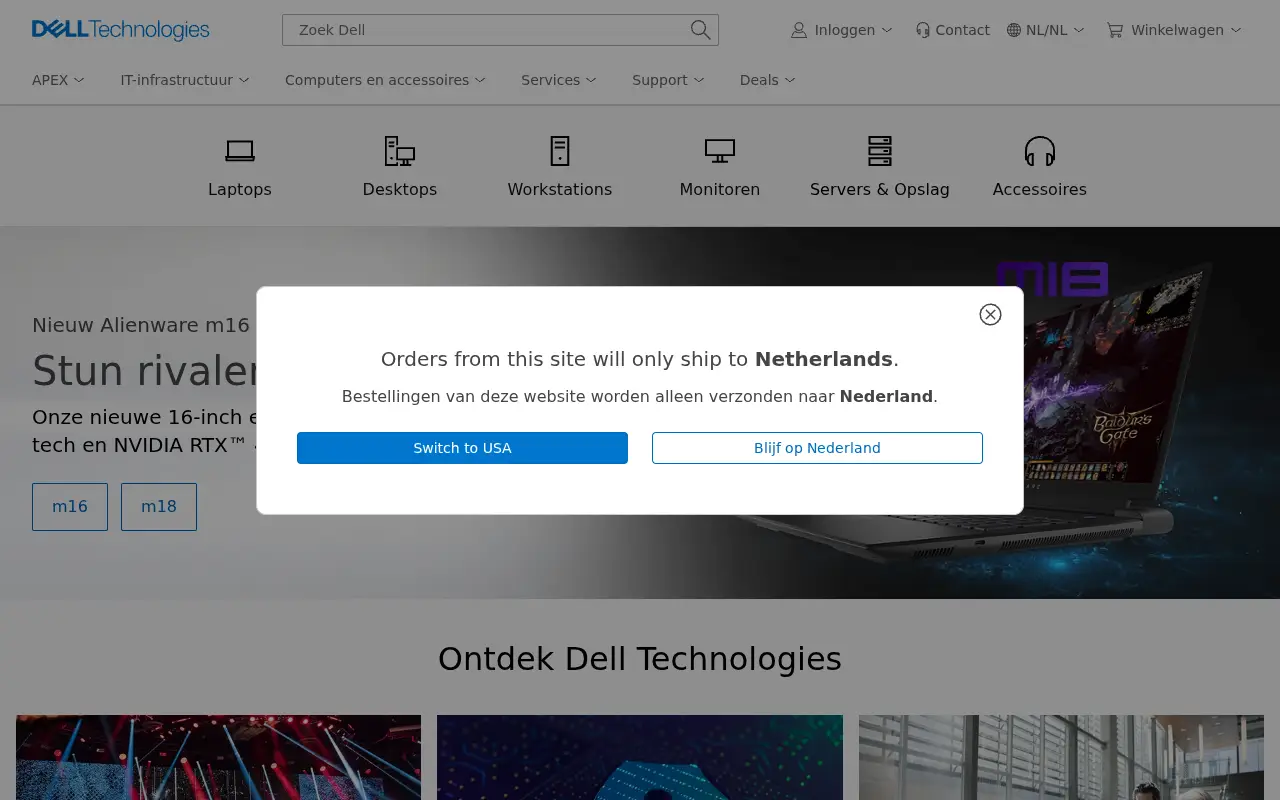Click the Dell Technologies logo
The width and height of the screenshot is (1280, 800).
(x=120, y=30)
